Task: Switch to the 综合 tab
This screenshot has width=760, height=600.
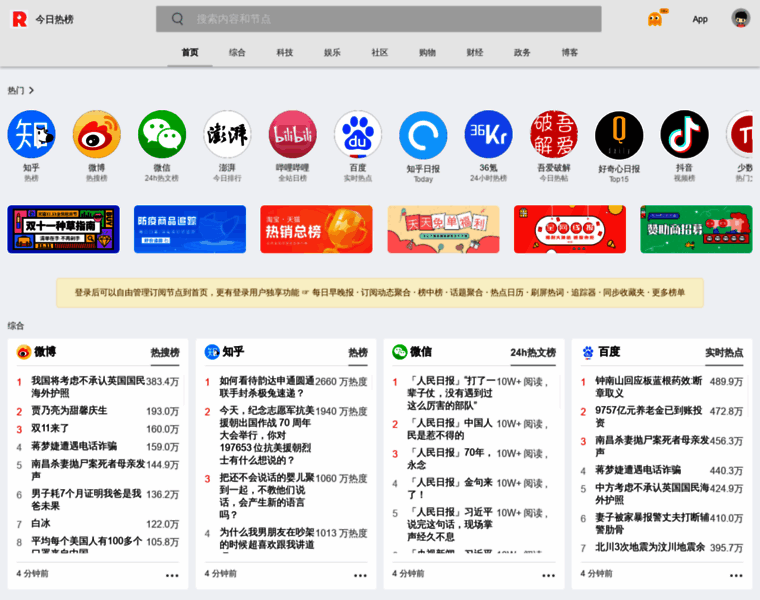Action: coord(237,52)
